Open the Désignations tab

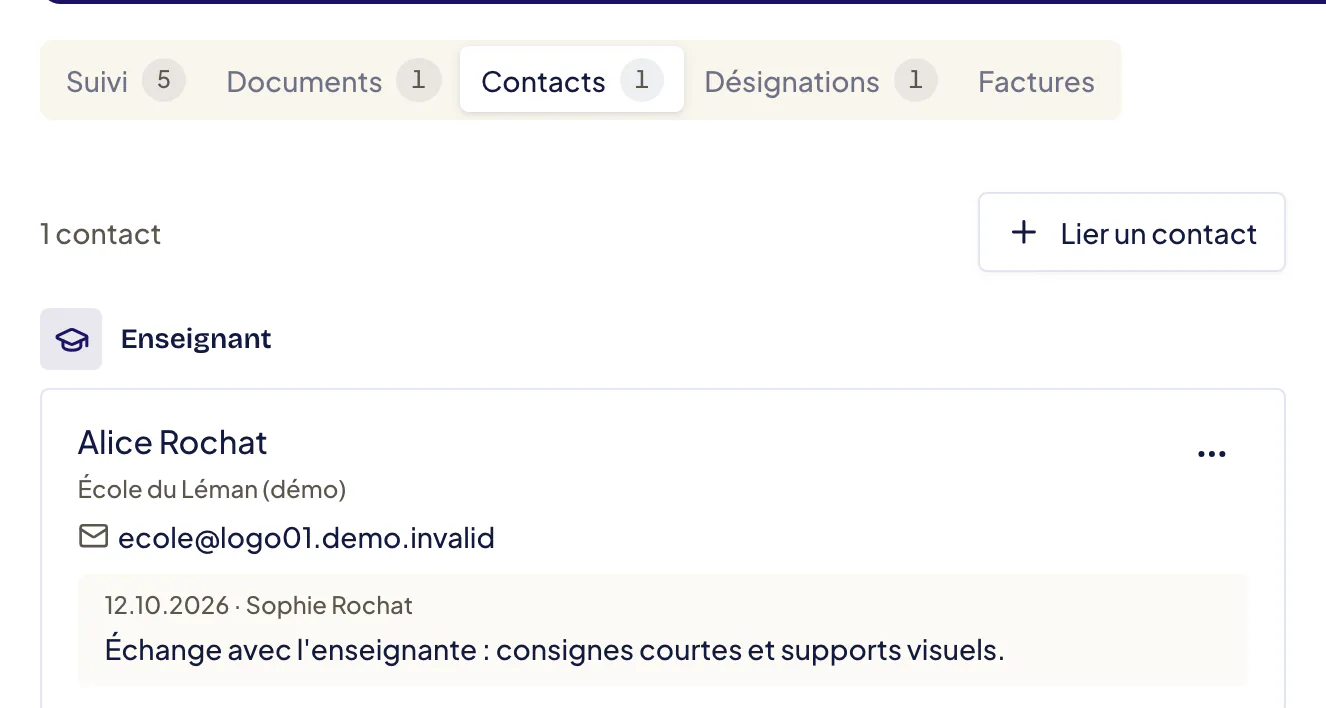click(820, 81)
